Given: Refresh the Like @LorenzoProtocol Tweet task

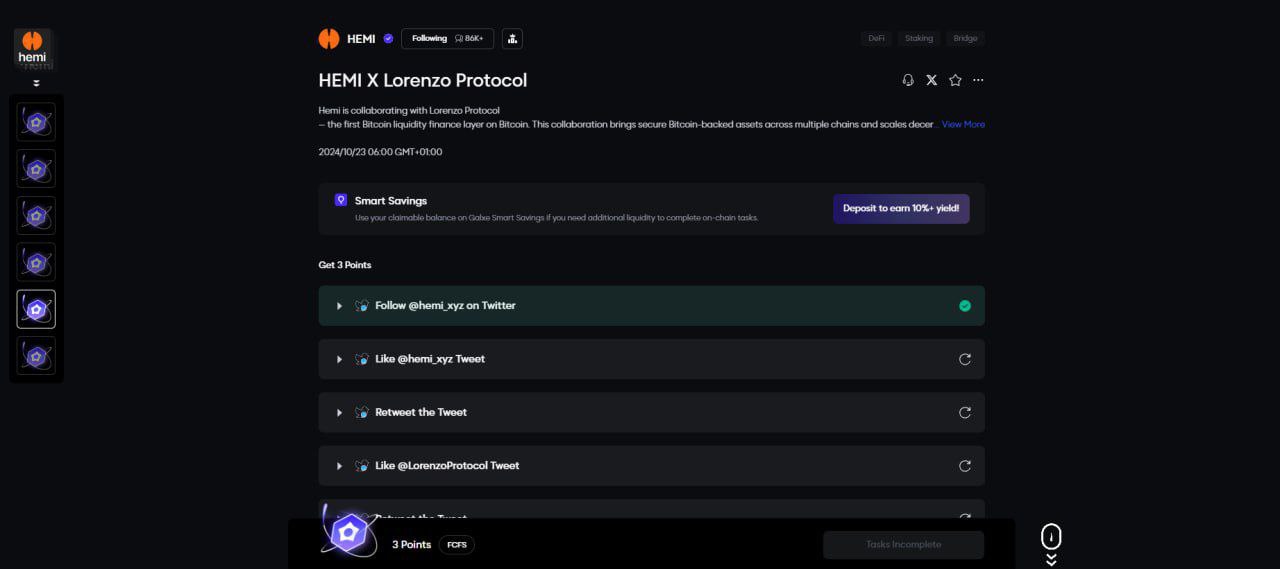Looking at the screenshot, I should point(965,466).
